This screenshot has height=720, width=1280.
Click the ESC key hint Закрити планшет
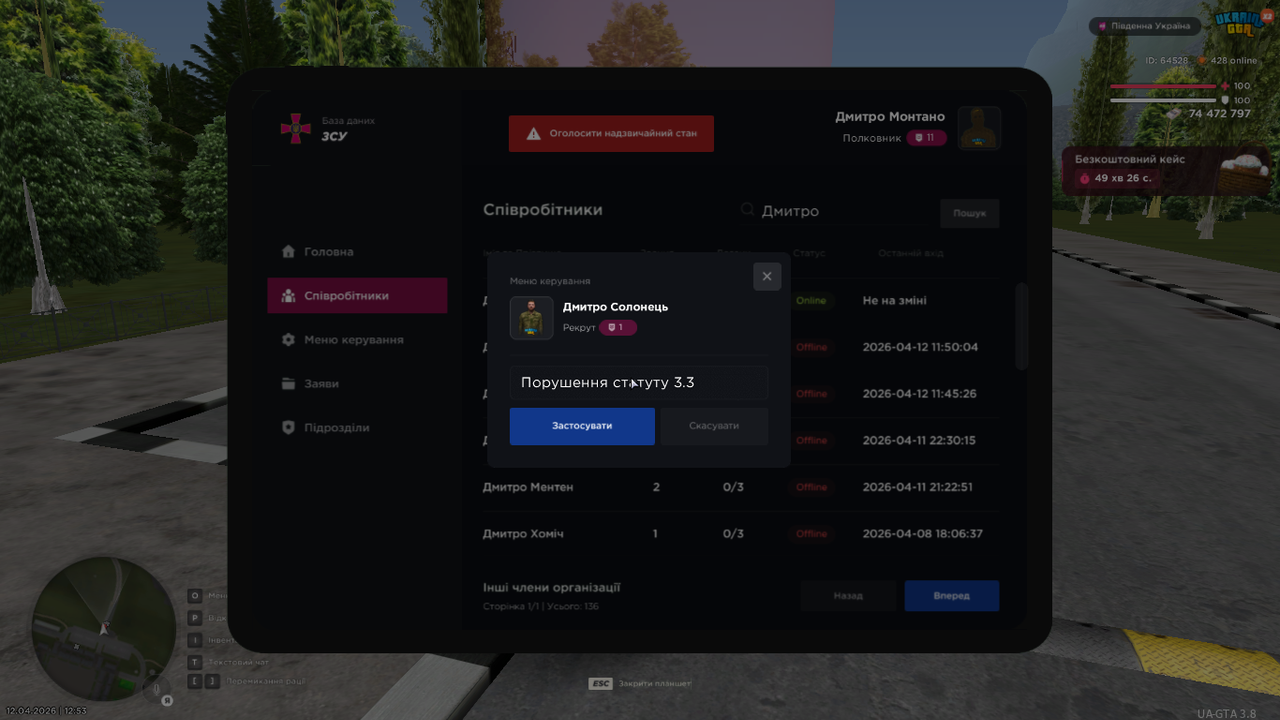tap(640, 684)
